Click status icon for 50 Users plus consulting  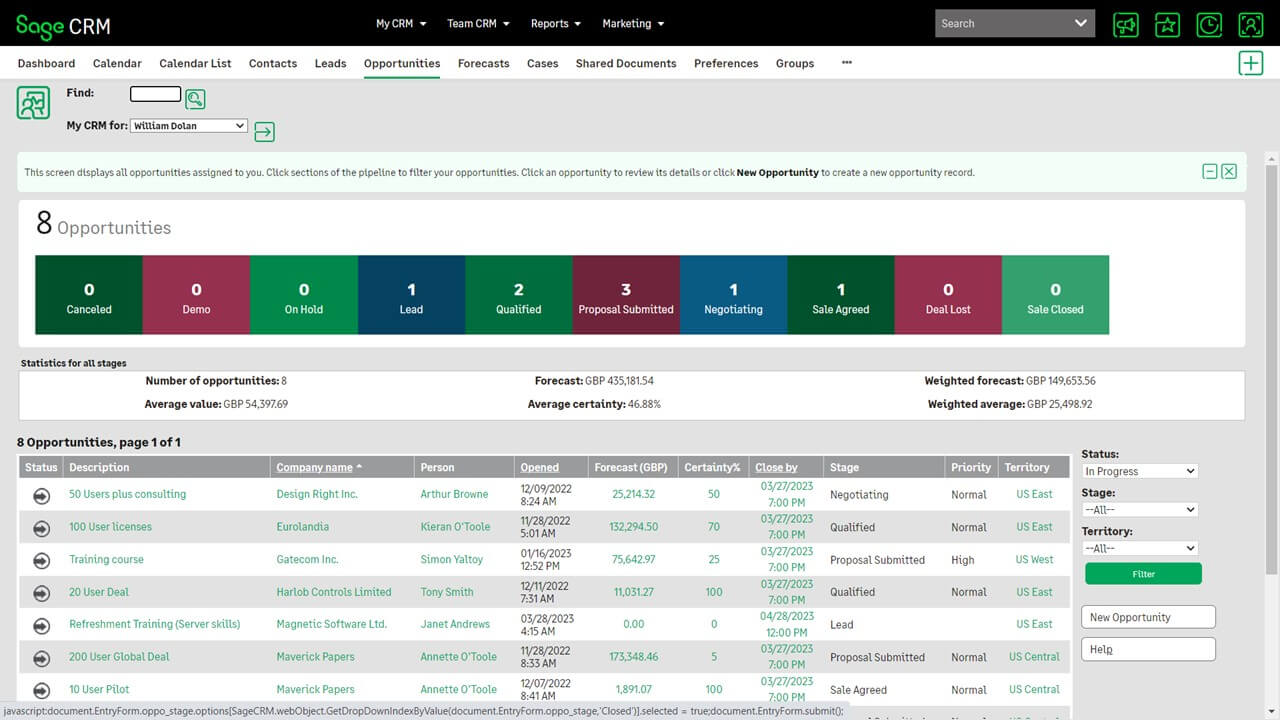click(41, 495)
